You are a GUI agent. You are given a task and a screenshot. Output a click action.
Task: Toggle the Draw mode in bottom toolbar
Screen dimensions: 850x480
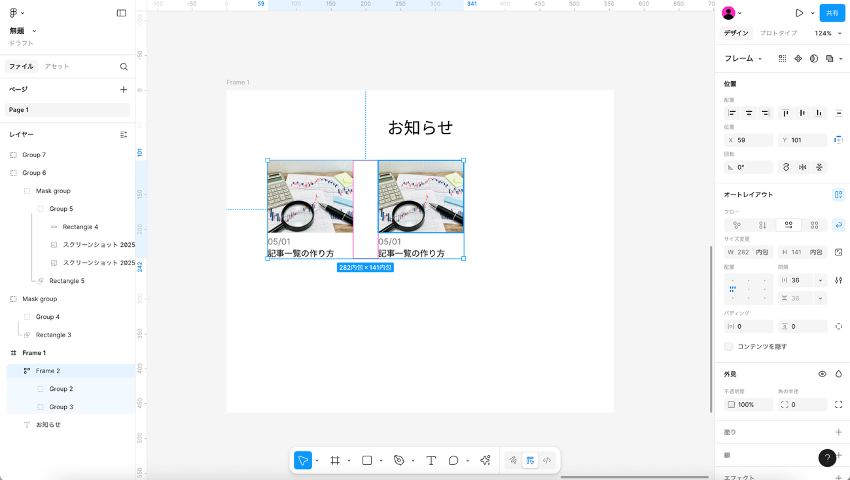pyautogui.click(x=513, y=460)
